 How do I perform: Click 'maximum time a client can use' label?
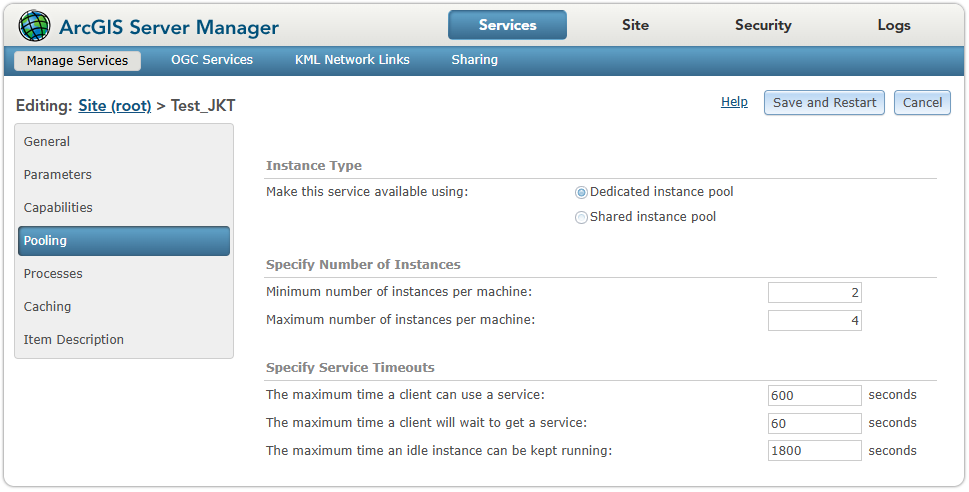(x=405, y=394)
